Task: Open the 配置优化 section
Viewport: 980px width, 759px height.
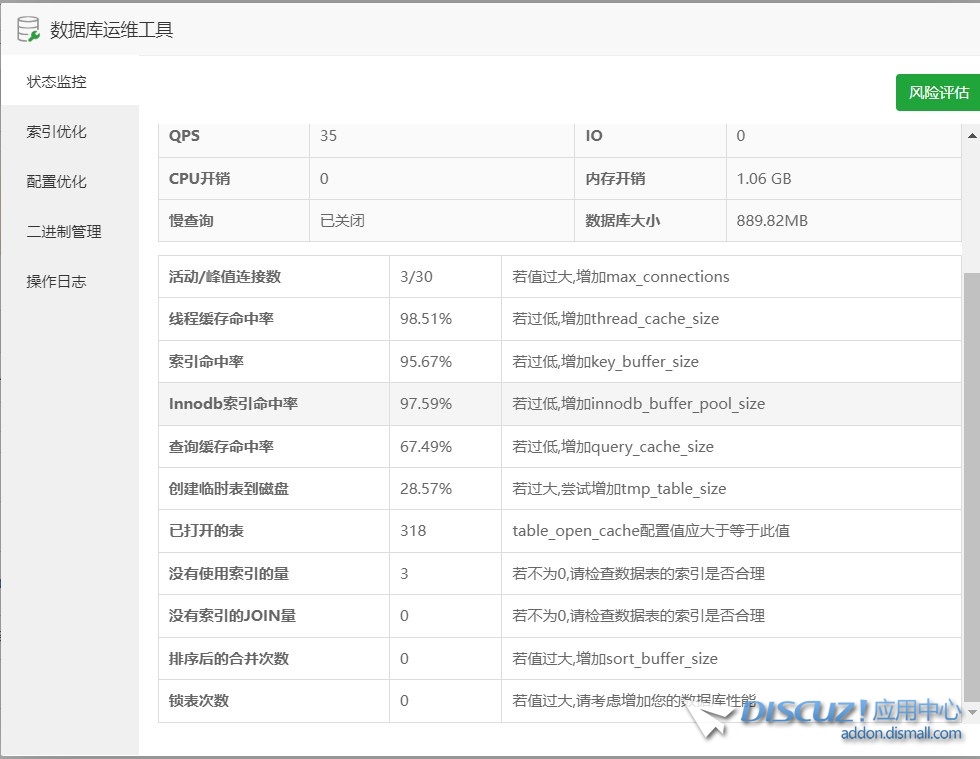Action: (x=57, y=182)
